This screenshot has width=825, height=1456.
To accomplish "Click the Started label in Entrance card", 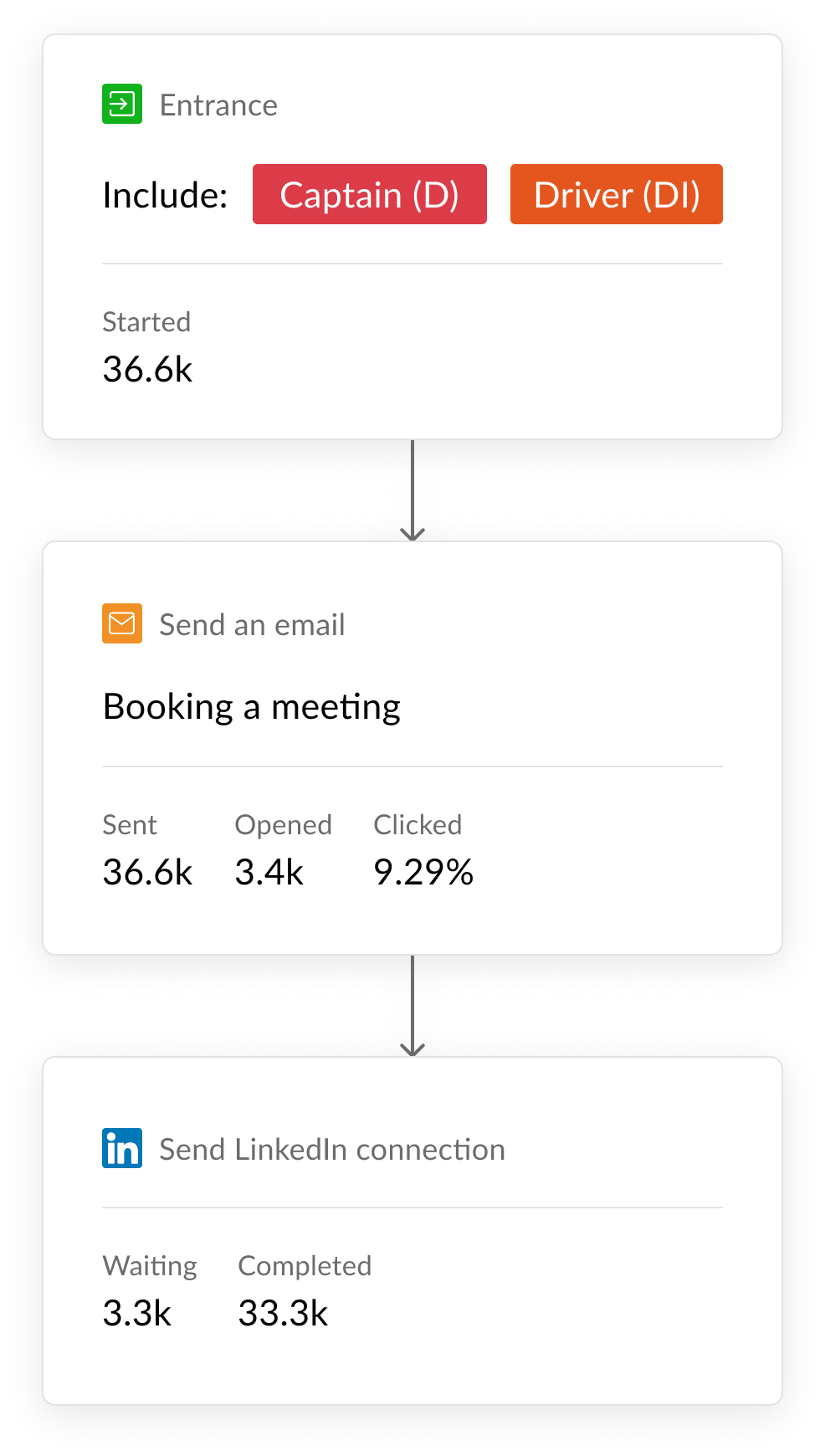I will pyautogui.click(x=146, y=322).
